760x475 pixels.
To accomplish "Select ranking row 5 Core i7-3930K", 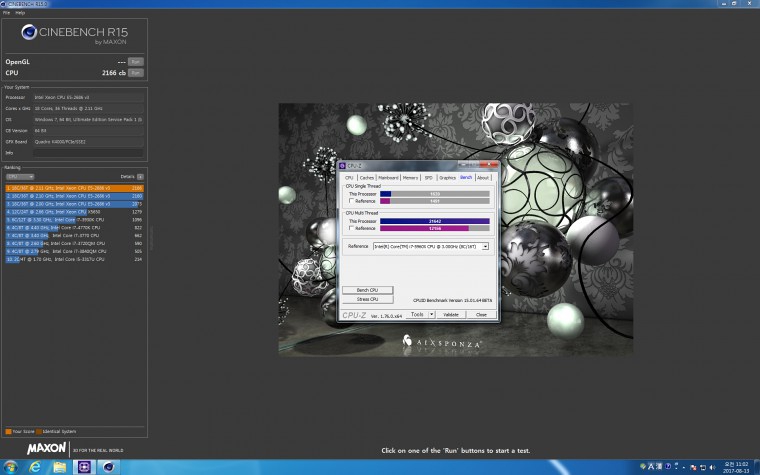I will tap(75, 220).
